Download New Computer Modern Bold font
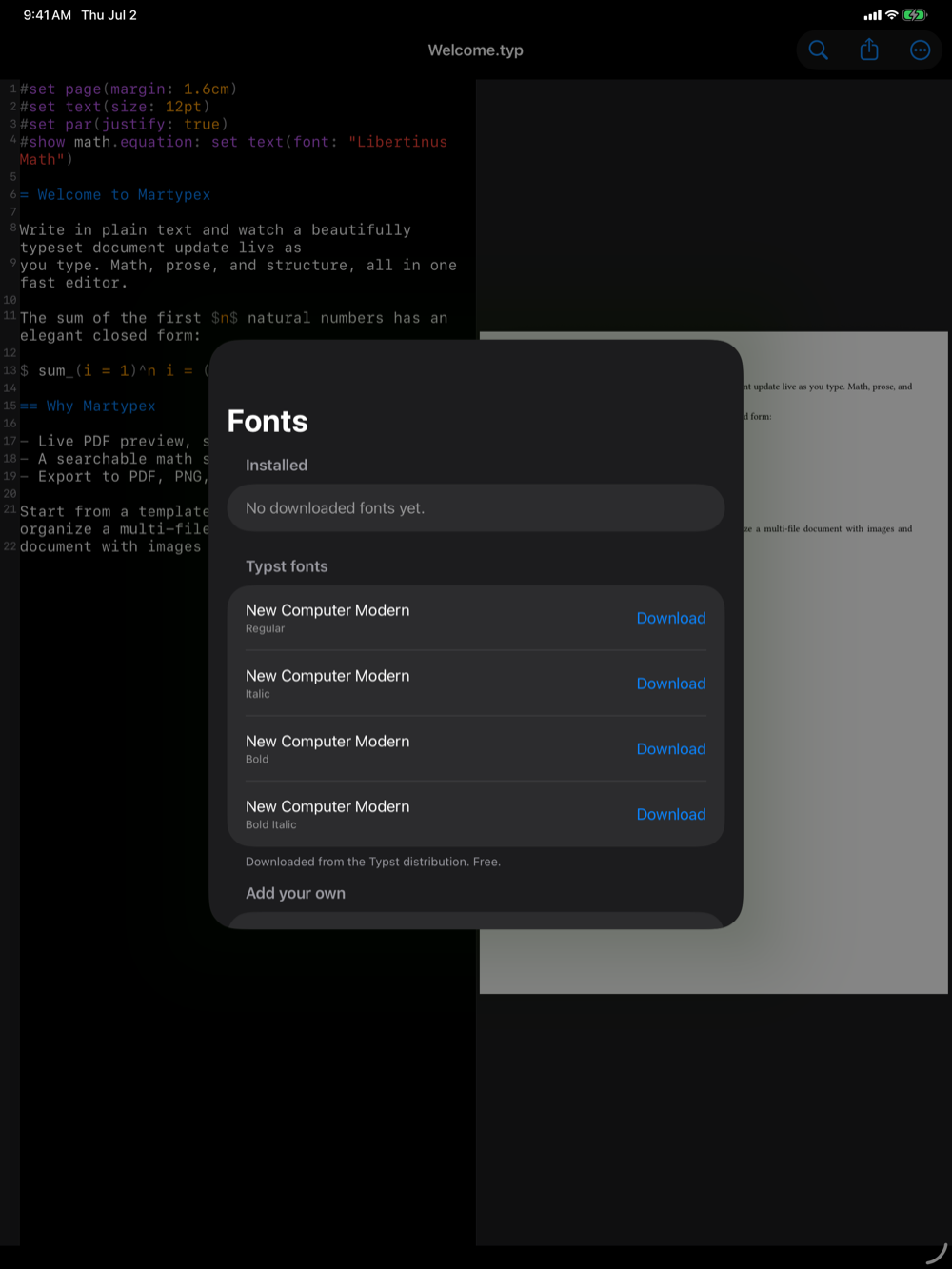 [x=671, y=749]
